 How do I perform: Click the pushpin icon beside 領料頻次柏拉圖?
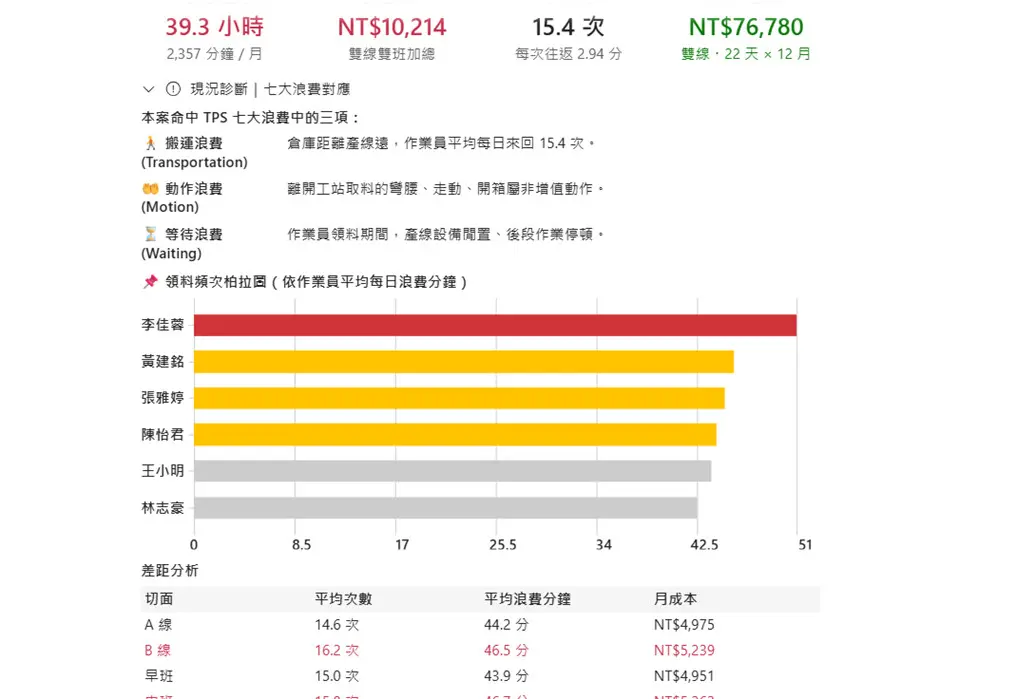[x=150, y=282]
